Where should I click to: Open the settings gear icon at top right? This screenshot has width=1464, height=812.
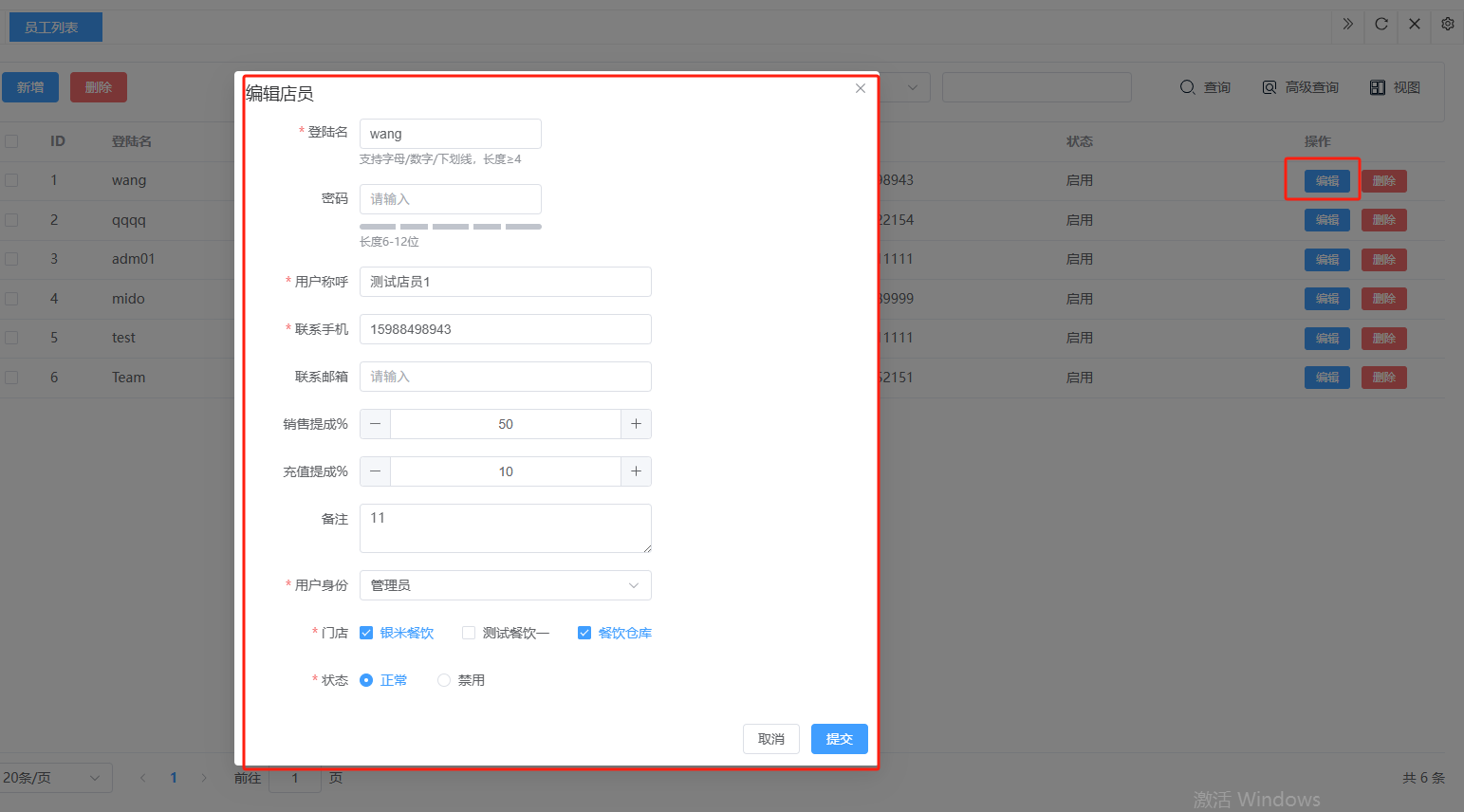pos(1447,24)
